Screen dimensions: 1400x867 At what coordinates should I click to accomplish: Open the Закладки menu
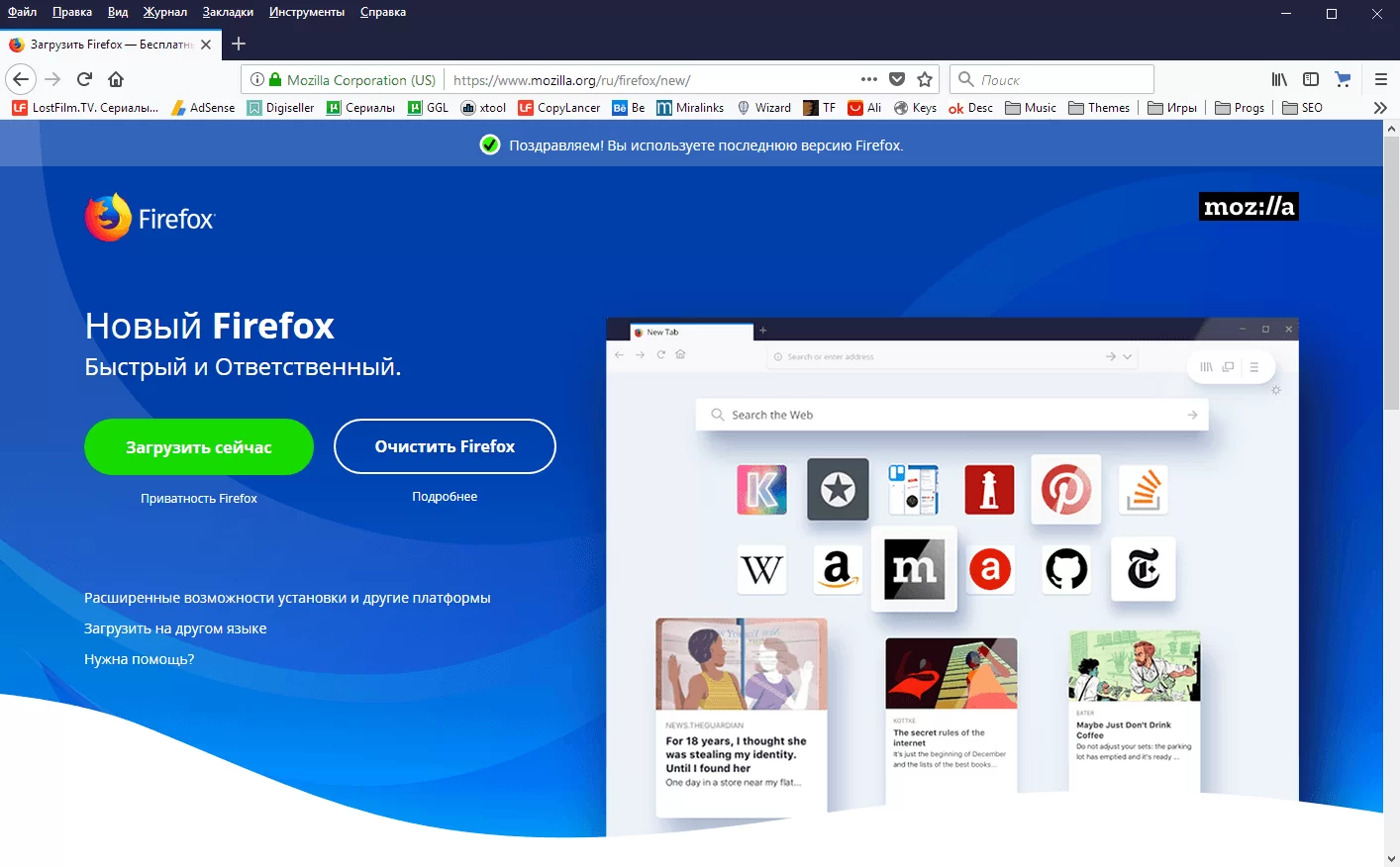[228, 12]
